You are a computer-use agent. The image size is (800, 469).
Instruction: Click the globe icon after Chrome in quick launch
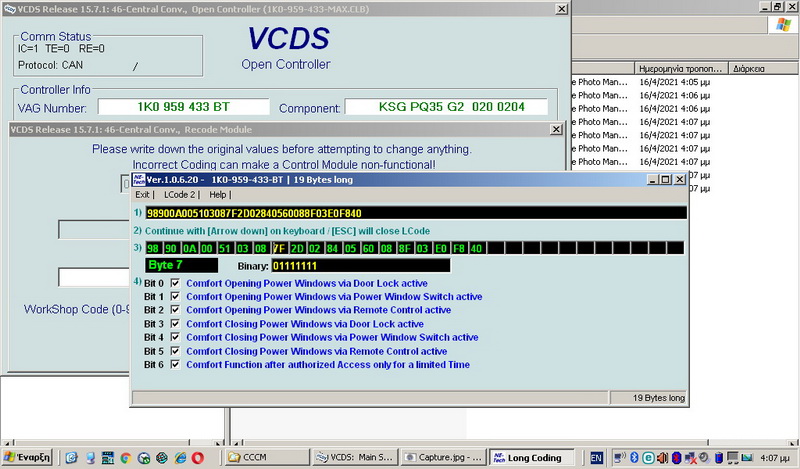[x=144, y=458]
